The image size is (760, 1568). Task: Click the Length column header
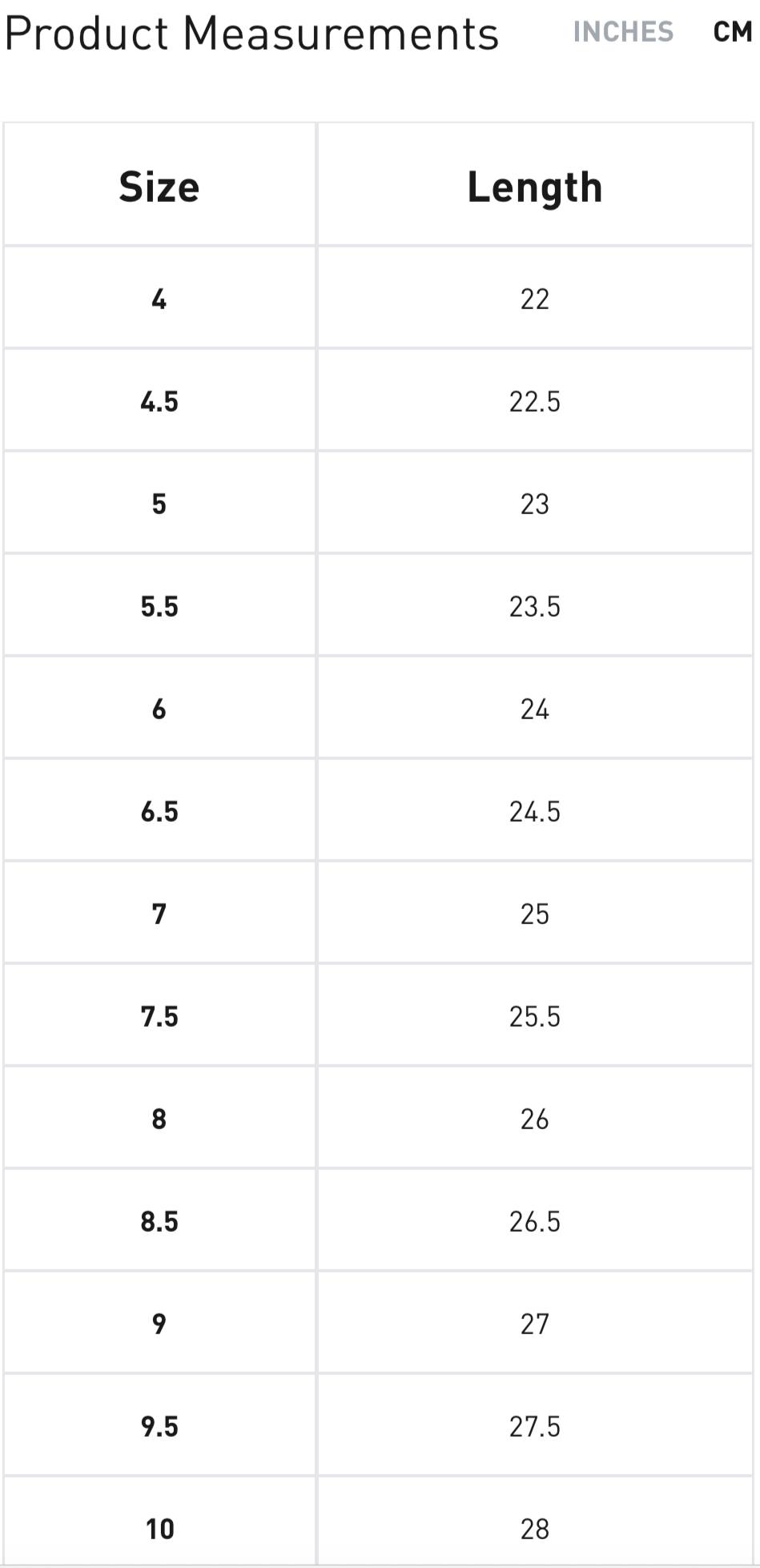[x=534, y=187]
